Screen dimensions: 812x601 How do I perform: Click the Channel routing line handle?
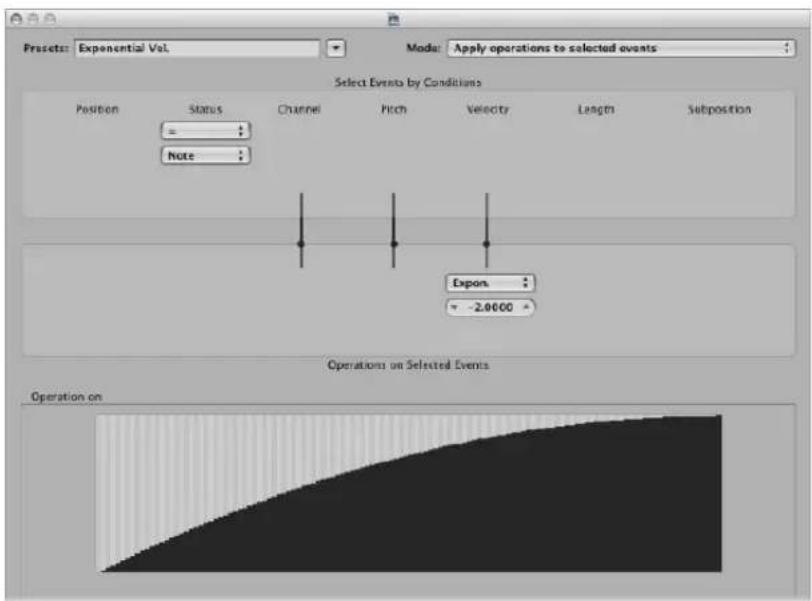[x=301, y=243]
